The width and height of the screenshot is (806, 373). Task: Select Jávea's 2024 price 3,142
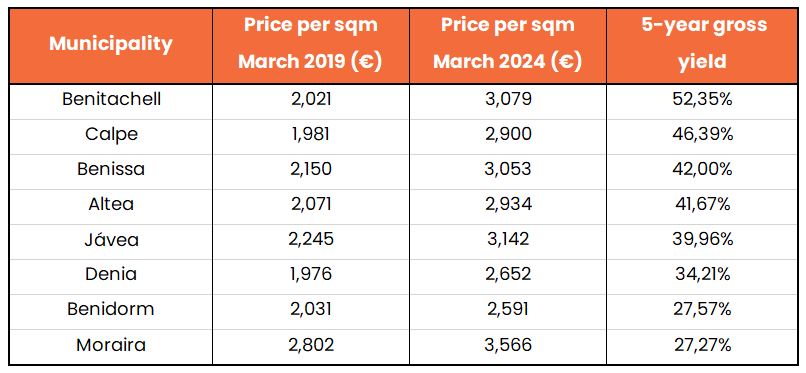(508, 239)
